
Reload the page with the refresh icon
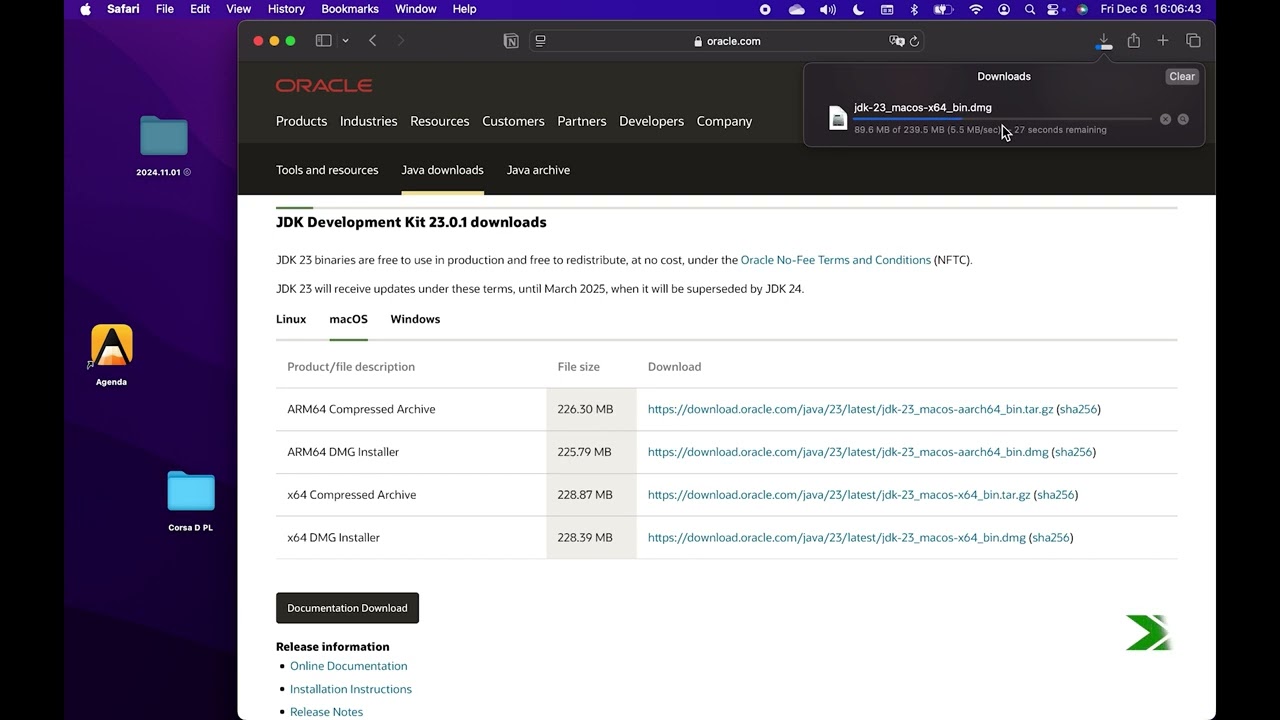click(914, 41)
